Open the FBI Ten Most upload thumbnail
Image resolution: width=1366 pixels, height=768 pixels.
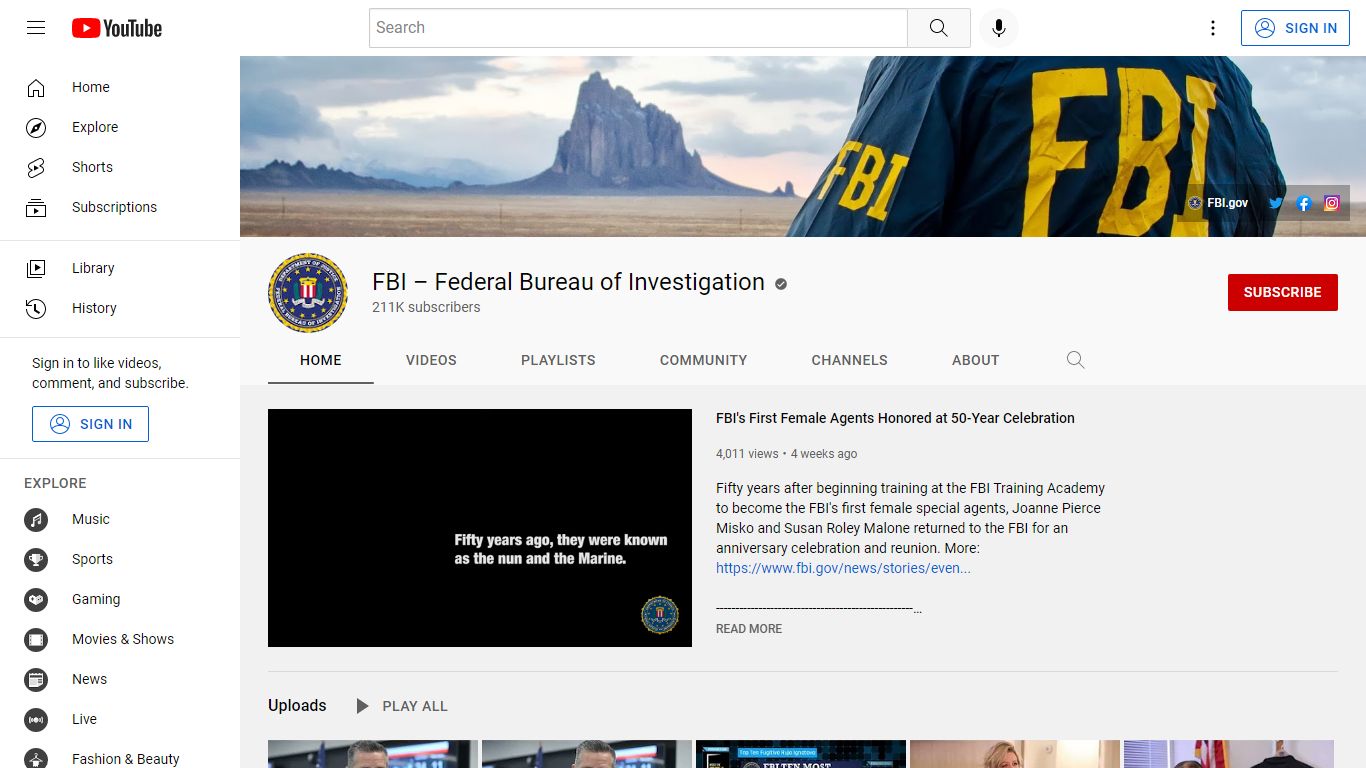click(801, 754)
